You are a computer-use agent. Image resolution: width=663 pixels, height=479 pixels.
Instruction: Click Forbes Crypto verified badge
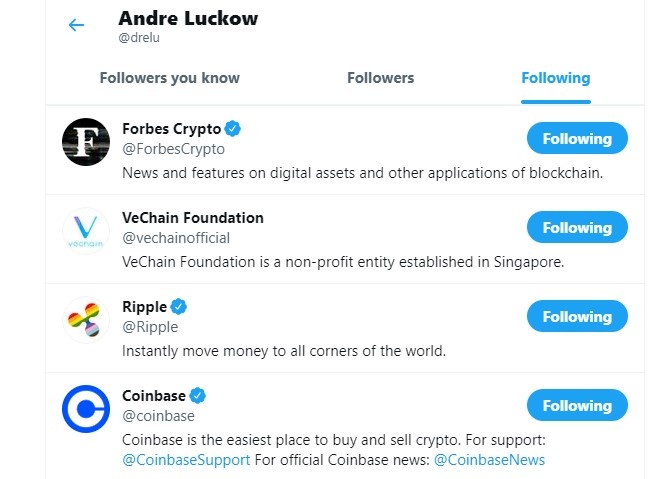232,129
